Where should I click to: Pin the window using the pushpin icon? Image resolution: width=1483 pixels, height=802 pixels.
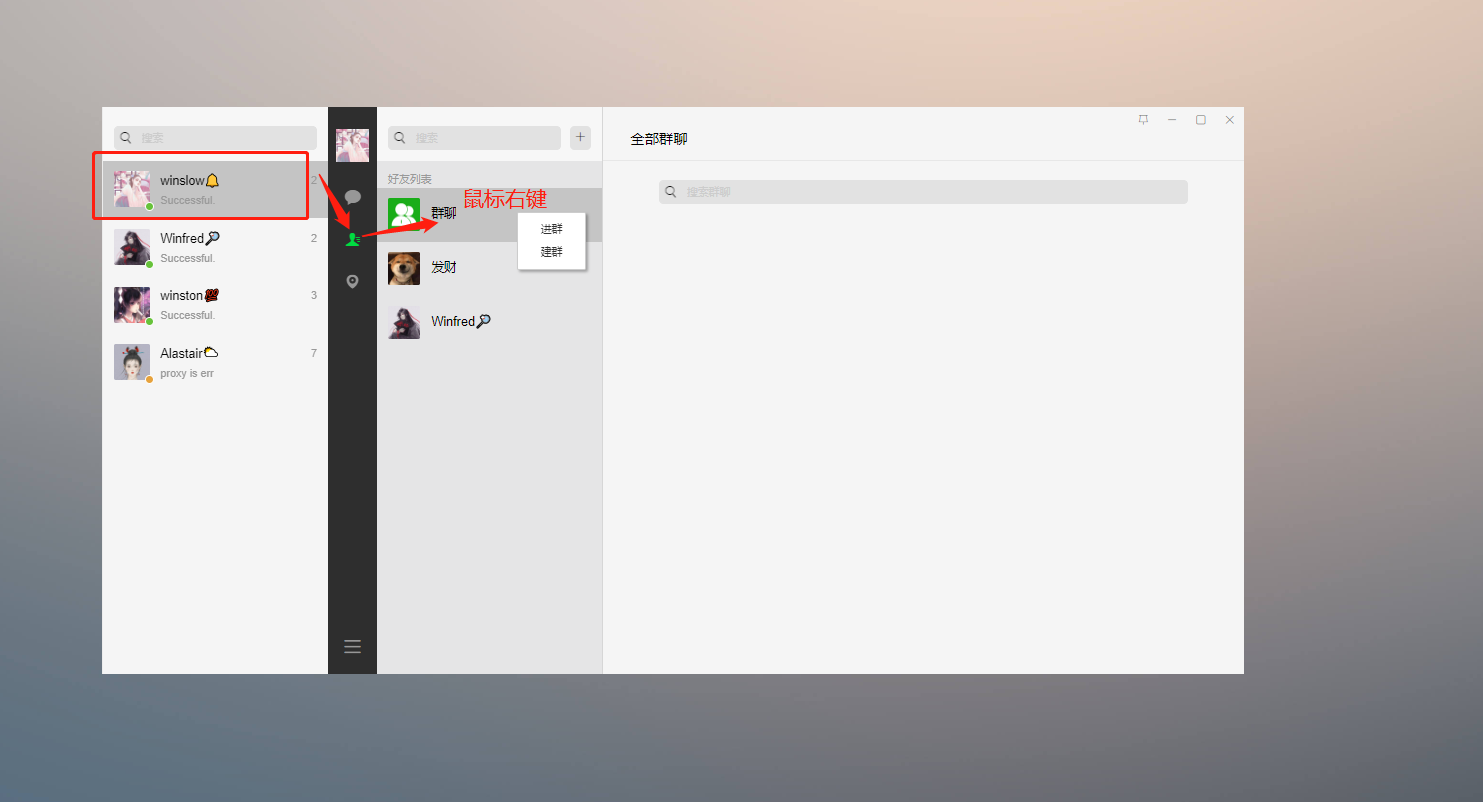(1143, 120)
